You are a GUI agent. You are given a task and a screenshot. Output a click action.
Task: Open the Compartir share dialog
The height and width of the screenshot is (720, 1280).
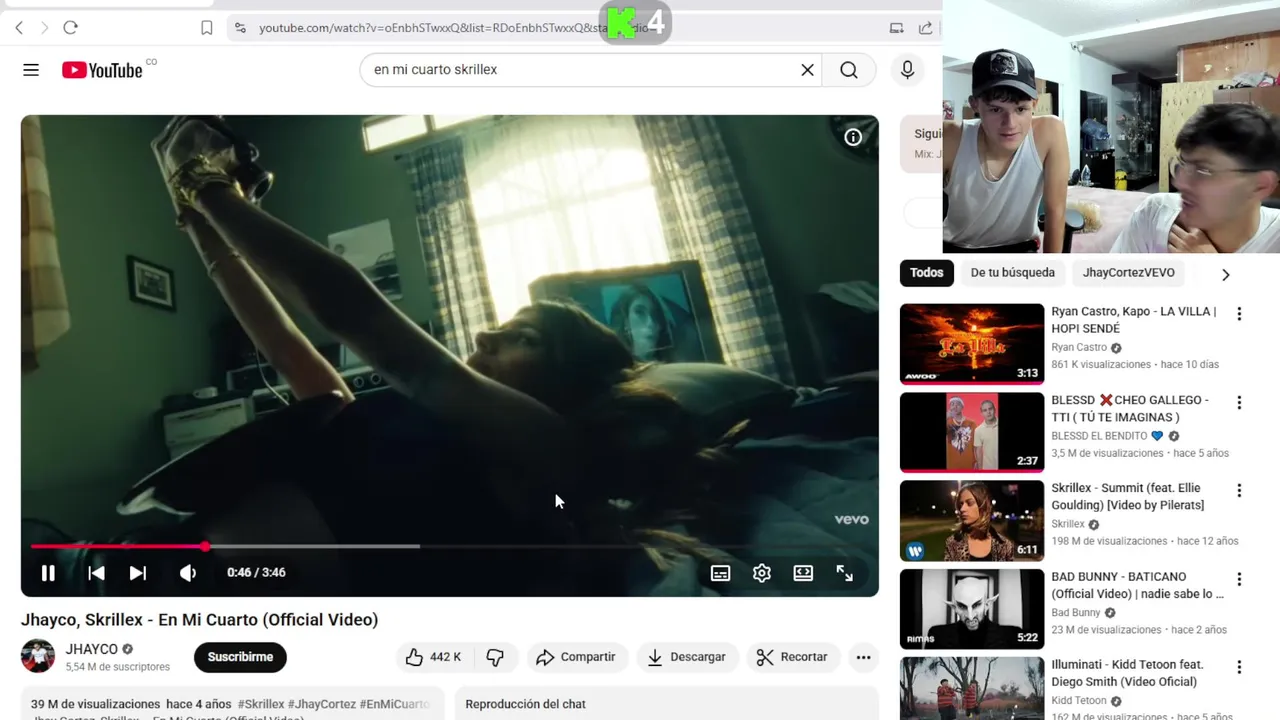575,657
